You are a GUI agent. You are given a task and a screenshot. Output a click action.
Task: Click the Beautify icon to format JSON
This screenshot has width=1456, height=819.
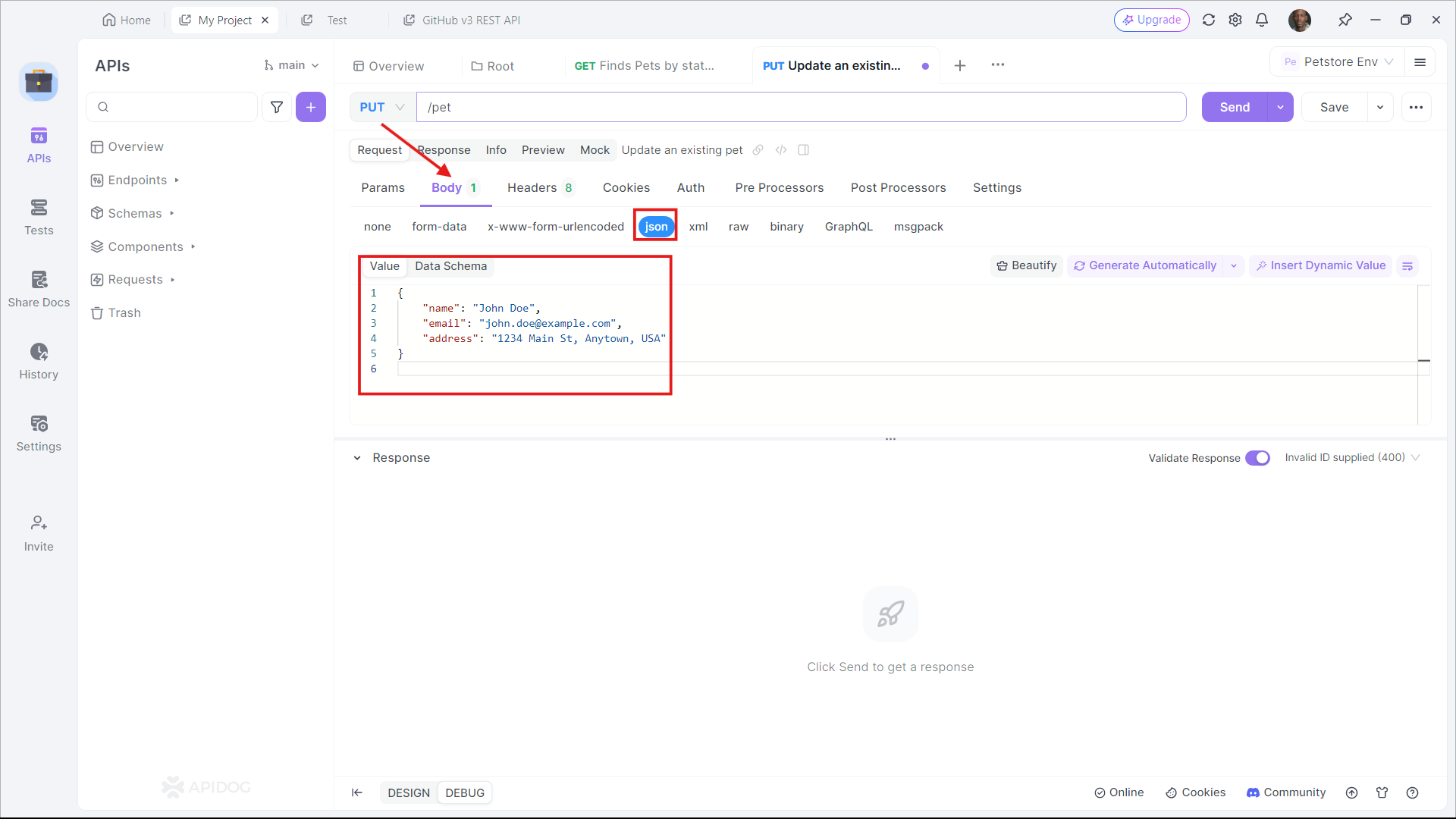tap(1025, 265)
